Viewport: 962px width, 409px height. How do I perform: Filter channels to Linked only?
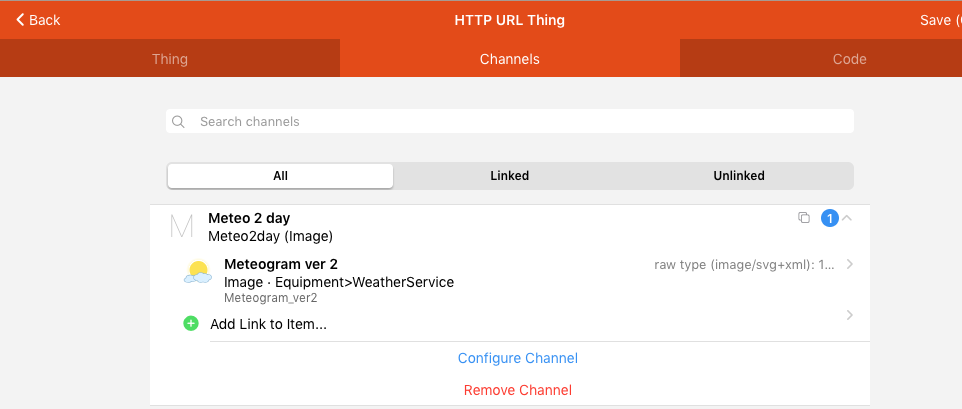(x=509, y=176)
